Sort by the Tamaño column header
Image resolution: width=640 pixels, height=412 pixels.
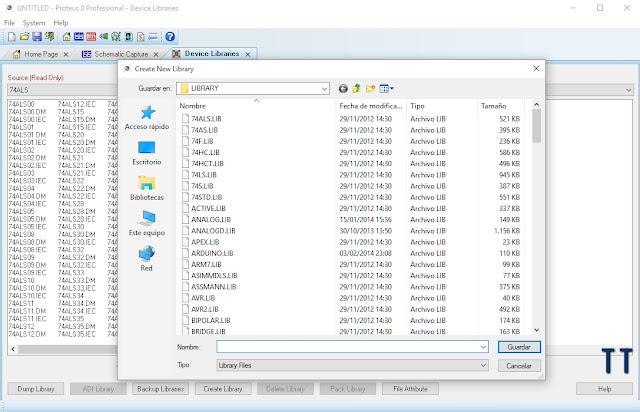(500, 106)
